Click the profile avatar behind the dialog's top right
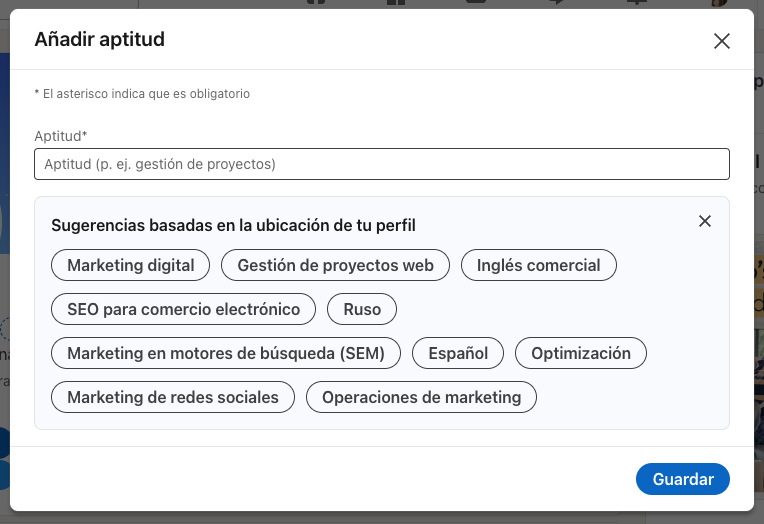 (x=718, y=3)
